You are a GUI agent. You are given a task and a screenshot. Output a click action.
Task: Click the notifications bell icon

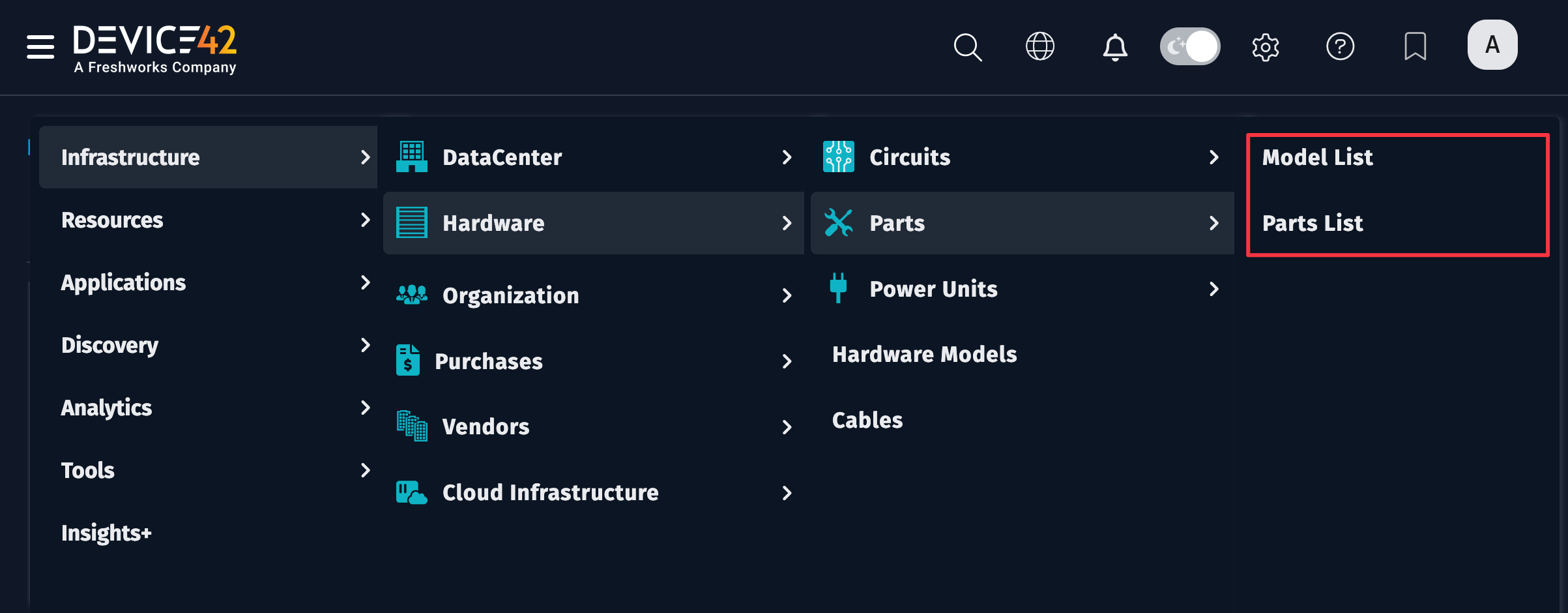(1115, 46)
